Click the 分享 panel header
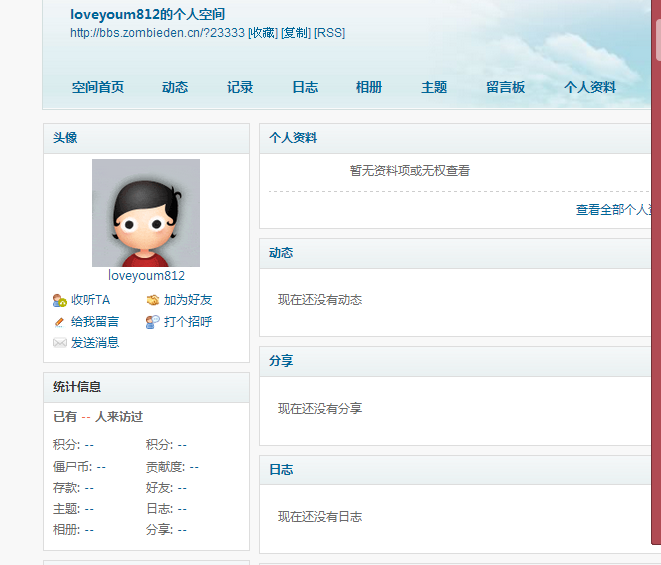 coord(455,361)
